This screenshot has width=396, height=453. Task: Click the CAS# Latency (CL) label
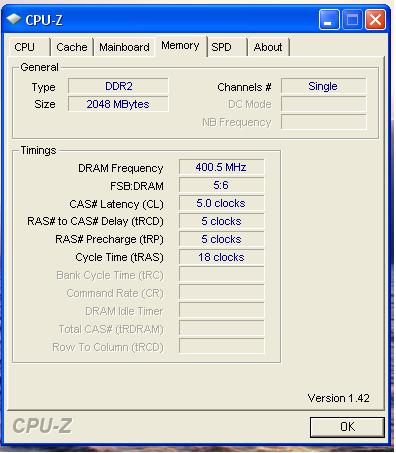click(116, 204)
